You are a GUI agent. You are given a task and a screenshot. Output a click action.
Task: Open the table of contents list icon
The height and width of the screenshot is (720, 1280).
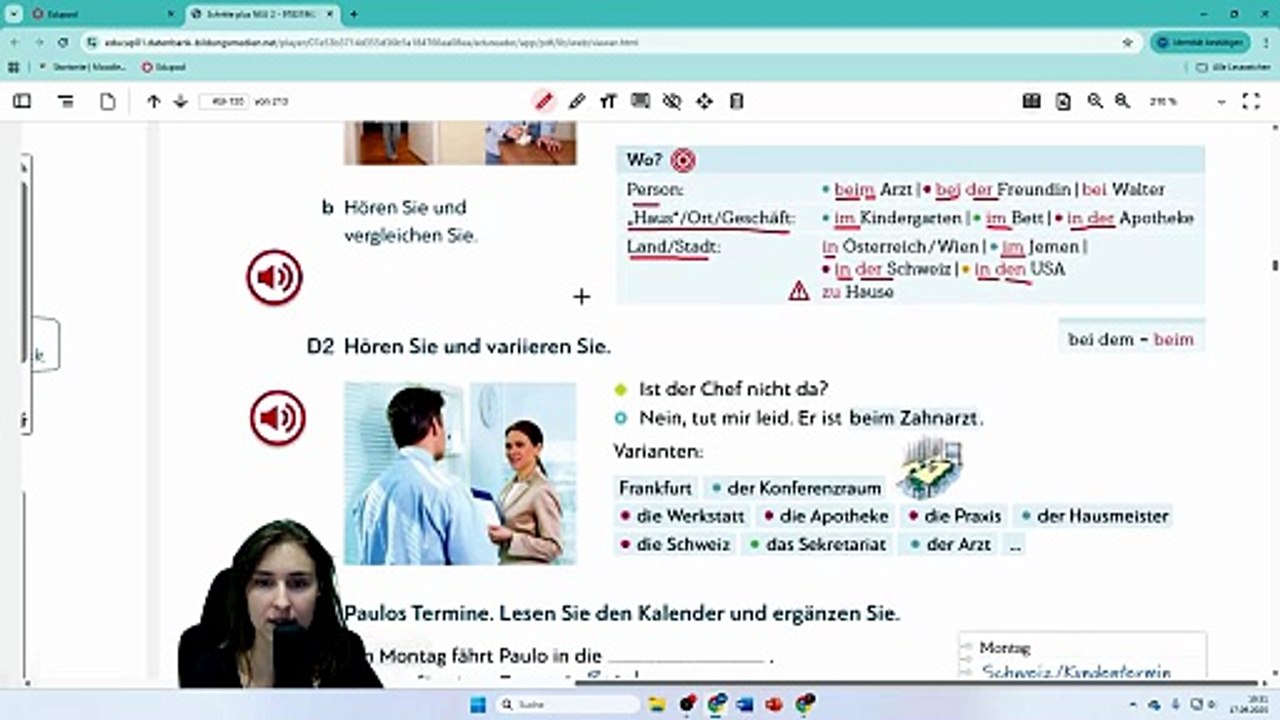point(66,101)
